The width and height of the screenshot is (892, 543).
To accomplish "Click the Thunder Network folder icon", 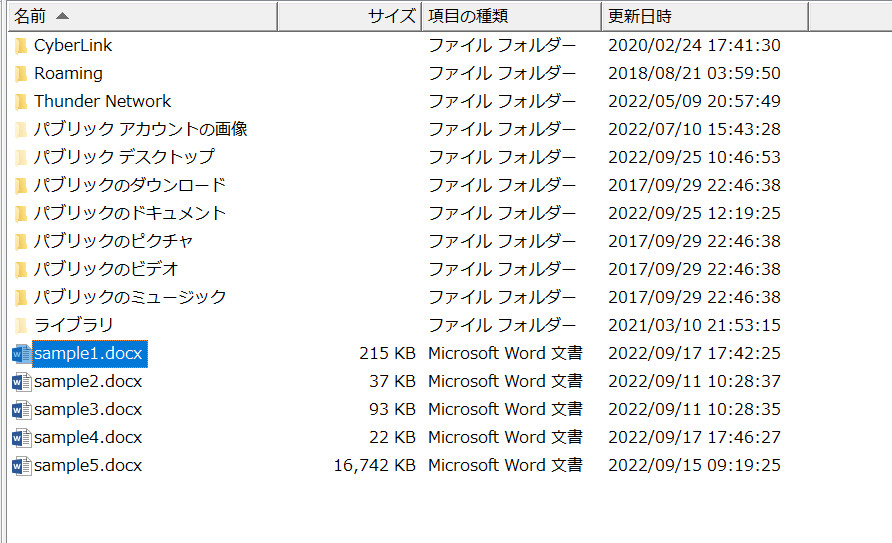I will (x=21, y=102).
